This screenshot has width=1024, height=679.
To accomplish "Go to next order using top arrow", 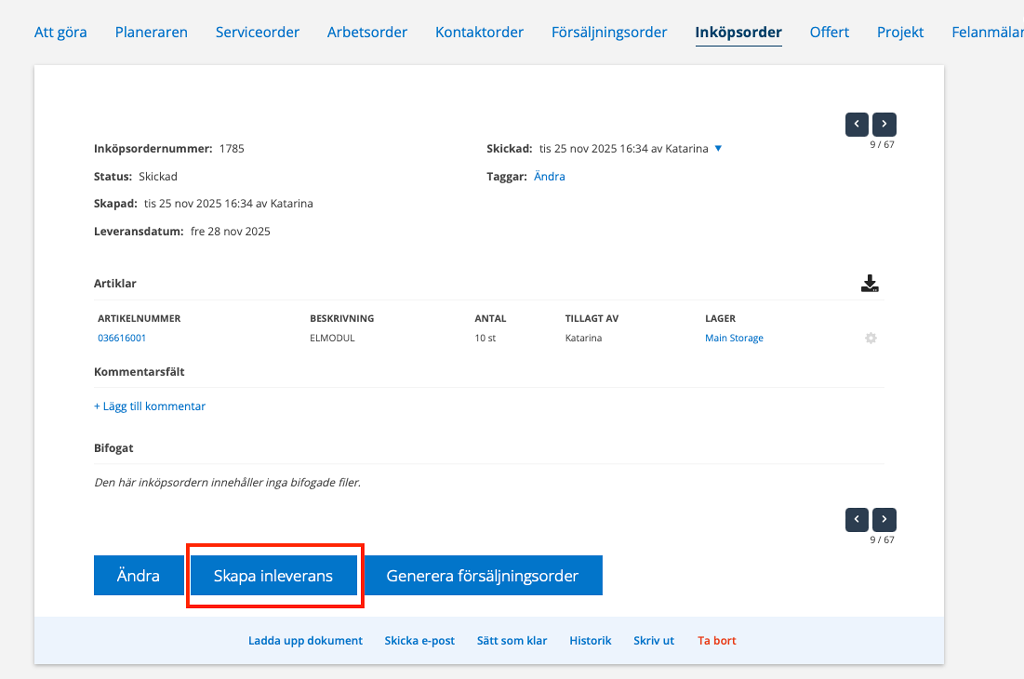I will point(884,125).
